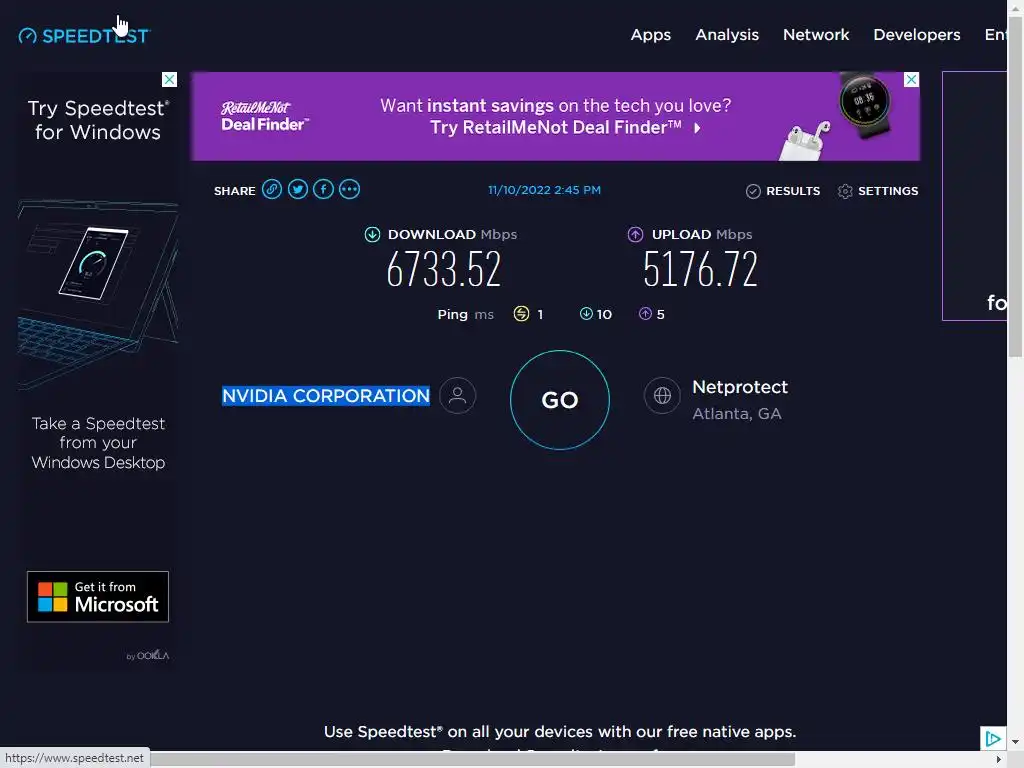Click the laptop illustration in left ad
This screenshot has width=1024, height=768.
coord(98,294)
